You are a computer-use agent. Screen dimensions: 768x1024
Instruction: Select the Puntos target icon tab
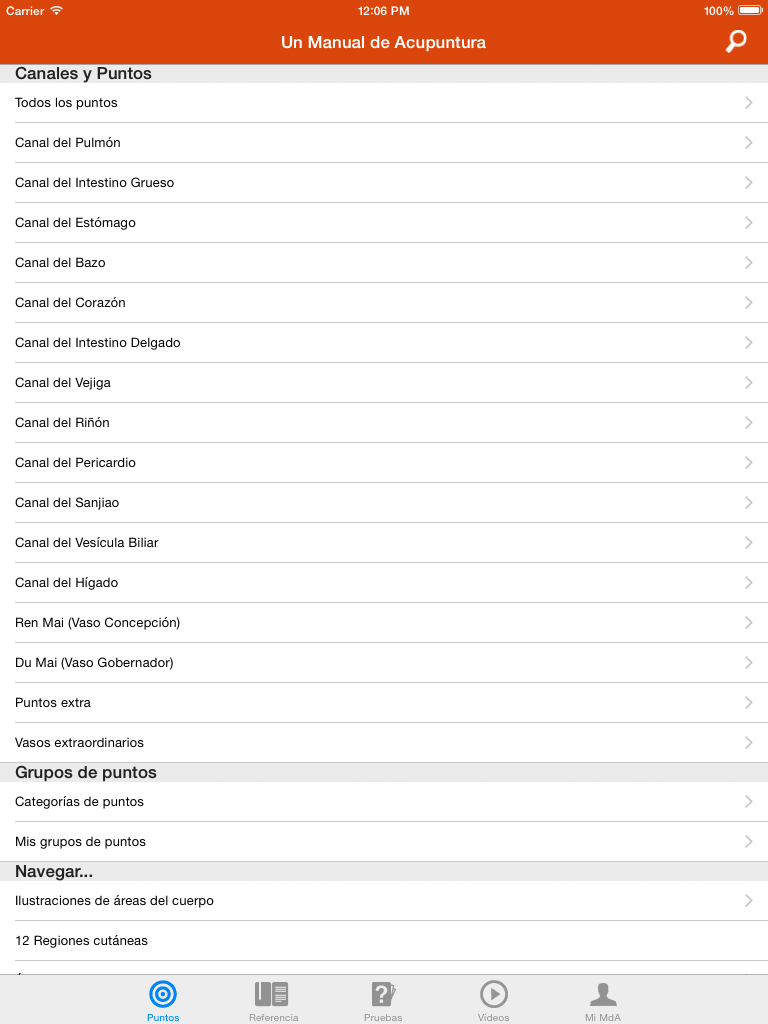[163, 994]
